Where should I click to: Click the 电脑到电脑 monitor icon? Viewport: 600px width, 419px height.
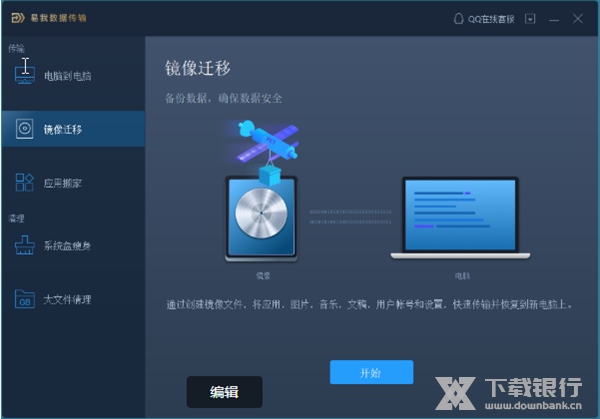(25, 75)
